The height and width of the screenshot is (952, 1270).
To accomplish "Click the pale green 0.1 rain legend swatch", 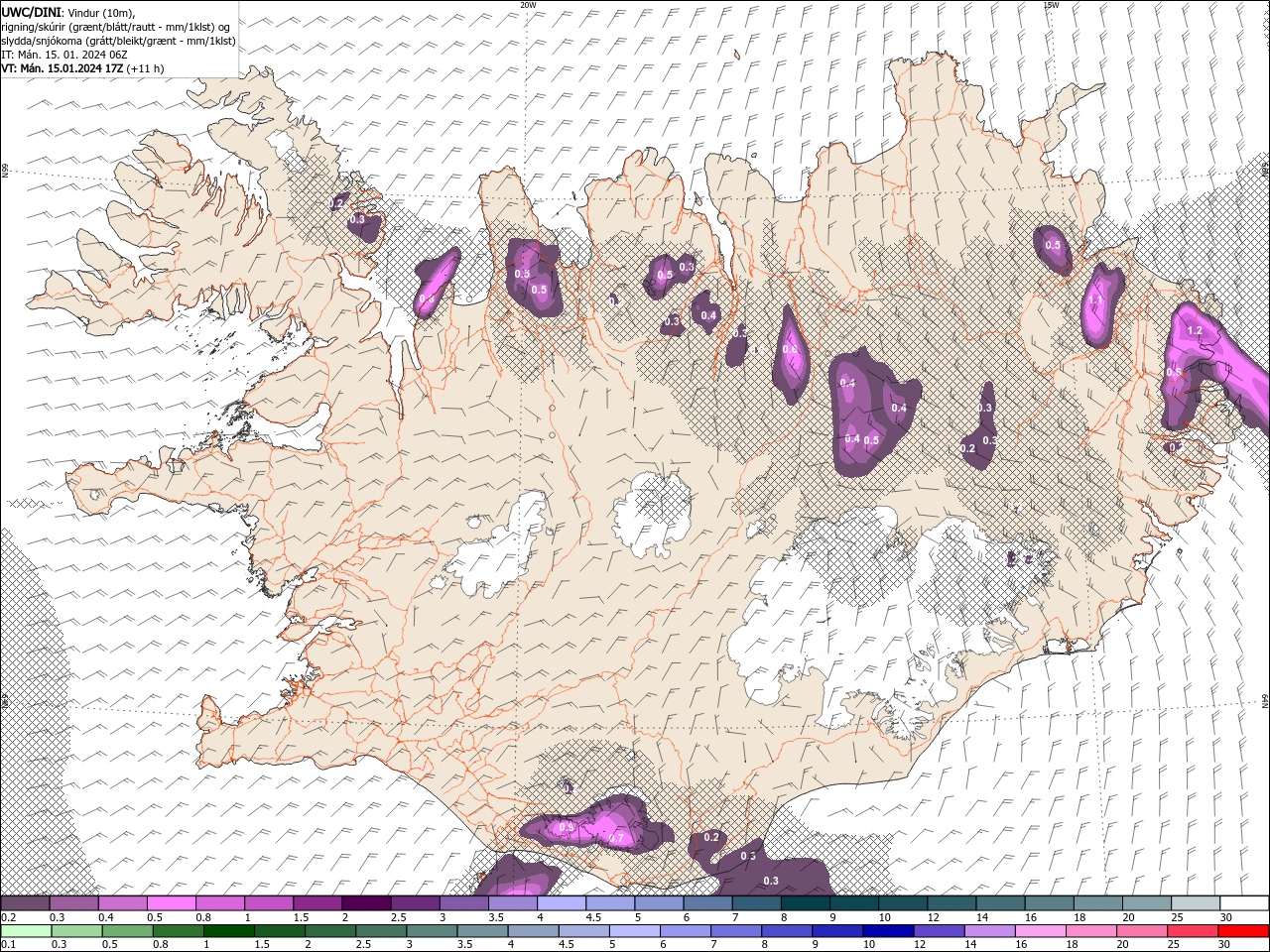I will 26,931.
